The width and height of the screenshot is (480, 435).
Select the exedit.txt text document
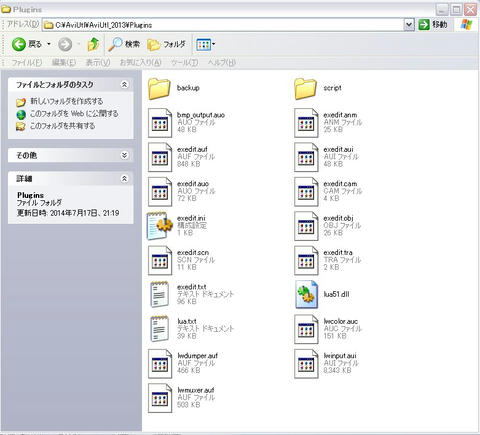(159, 294)
